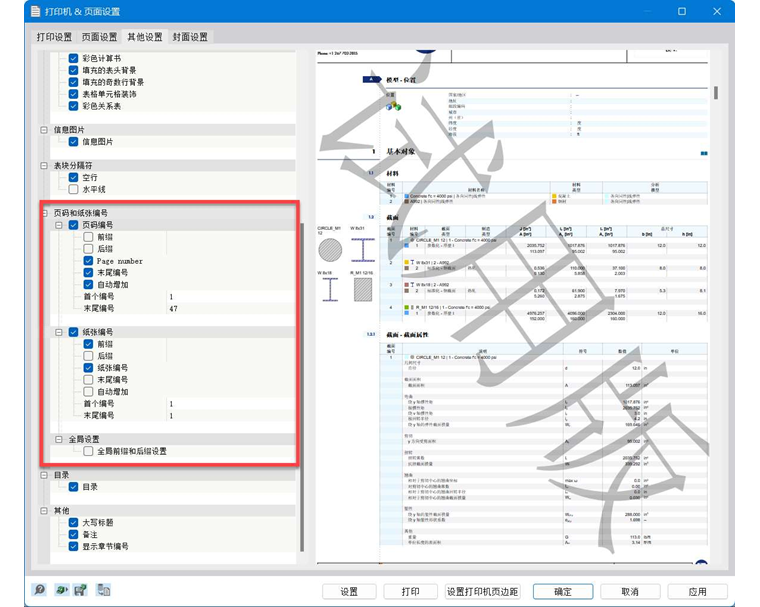This screenshot has height=607, width=760.
Task: Click the 应用 button
Action: [697, 591]
